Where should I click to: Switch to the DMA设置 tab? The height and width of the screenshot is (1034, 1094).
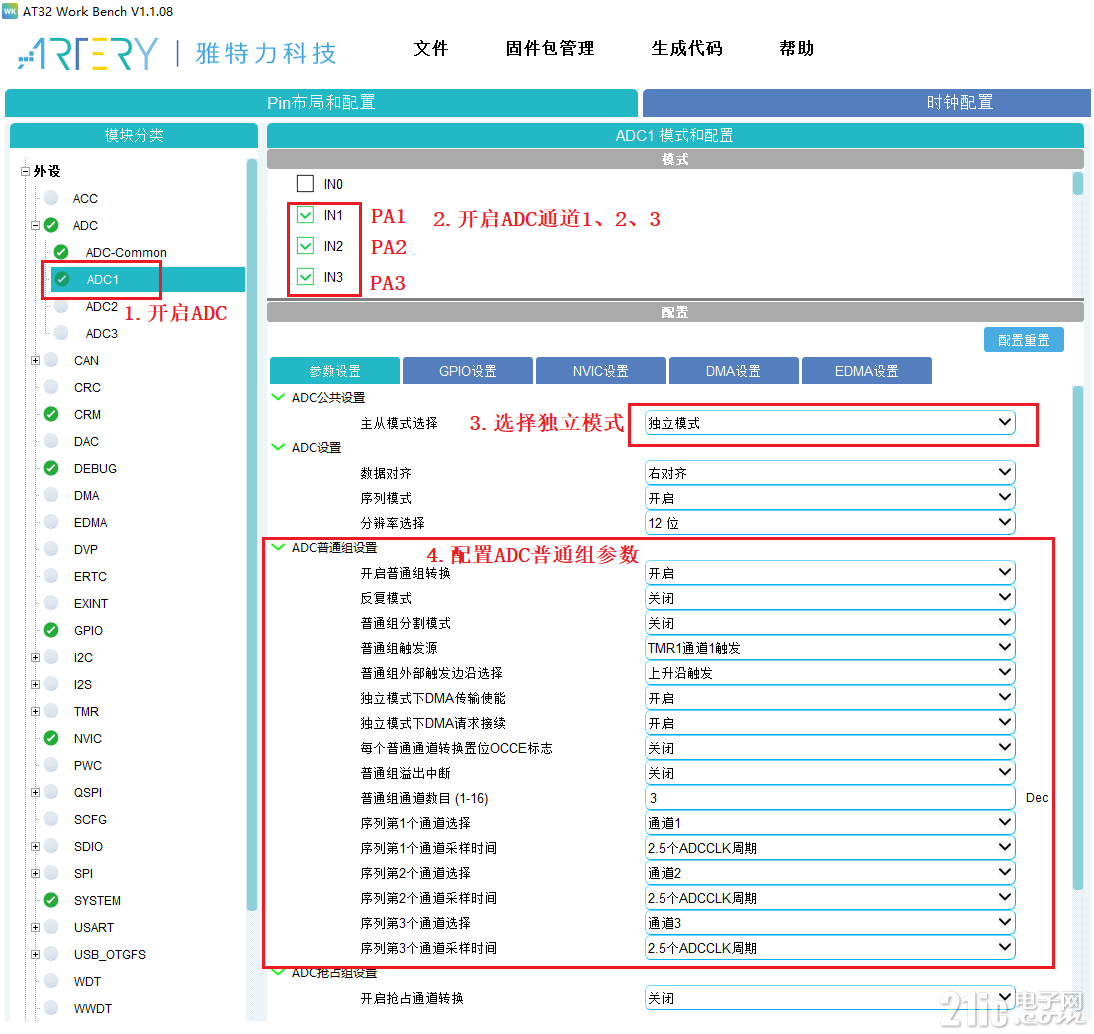[733, 370]
